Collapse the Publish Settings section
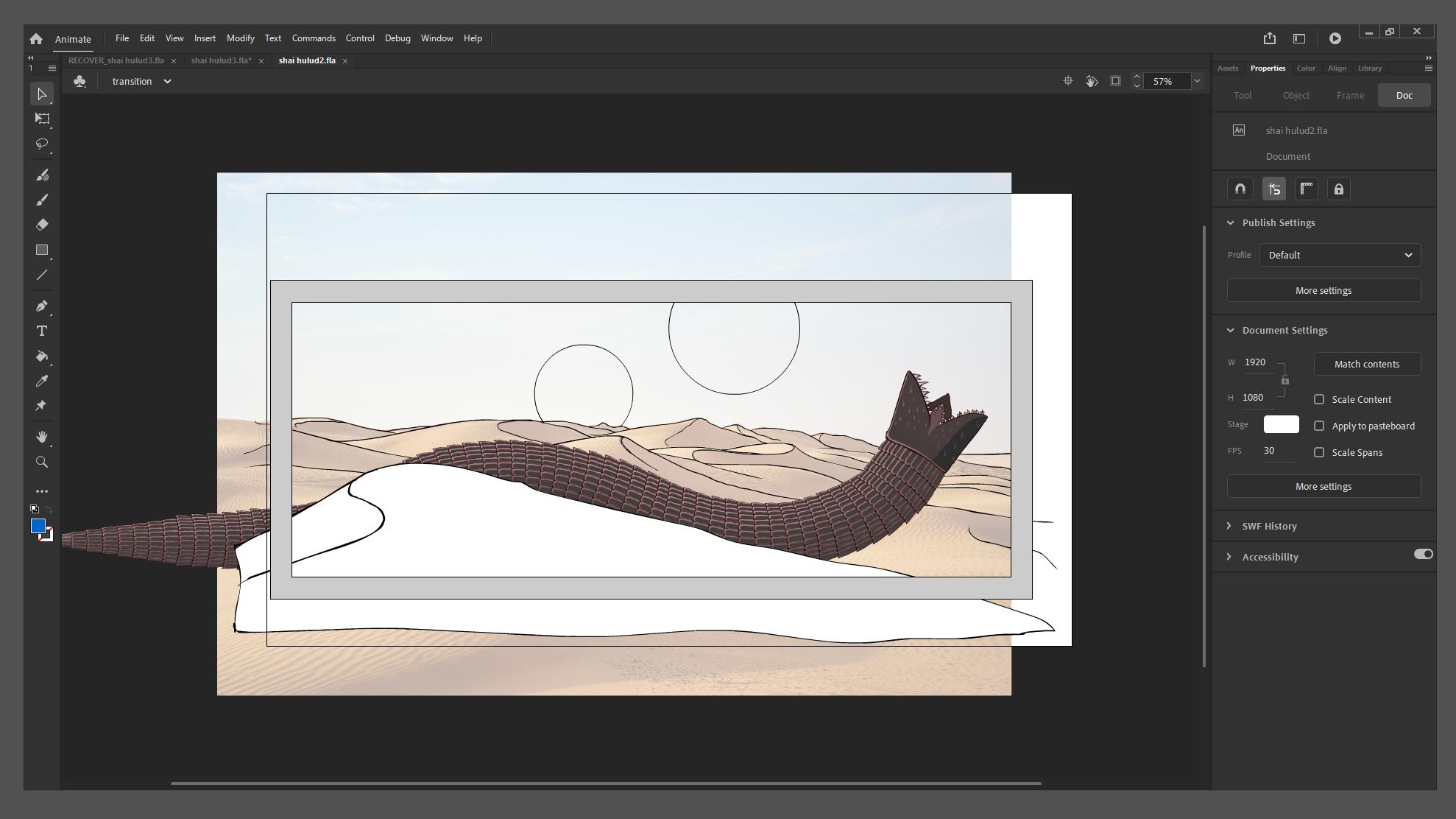This screenshot has height=819, width=1456. (1229, 222)
